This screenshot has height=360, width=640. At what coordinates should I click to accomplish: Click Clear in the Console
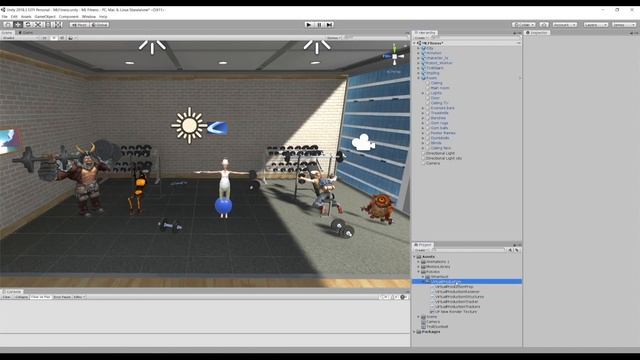pos(6,297)
